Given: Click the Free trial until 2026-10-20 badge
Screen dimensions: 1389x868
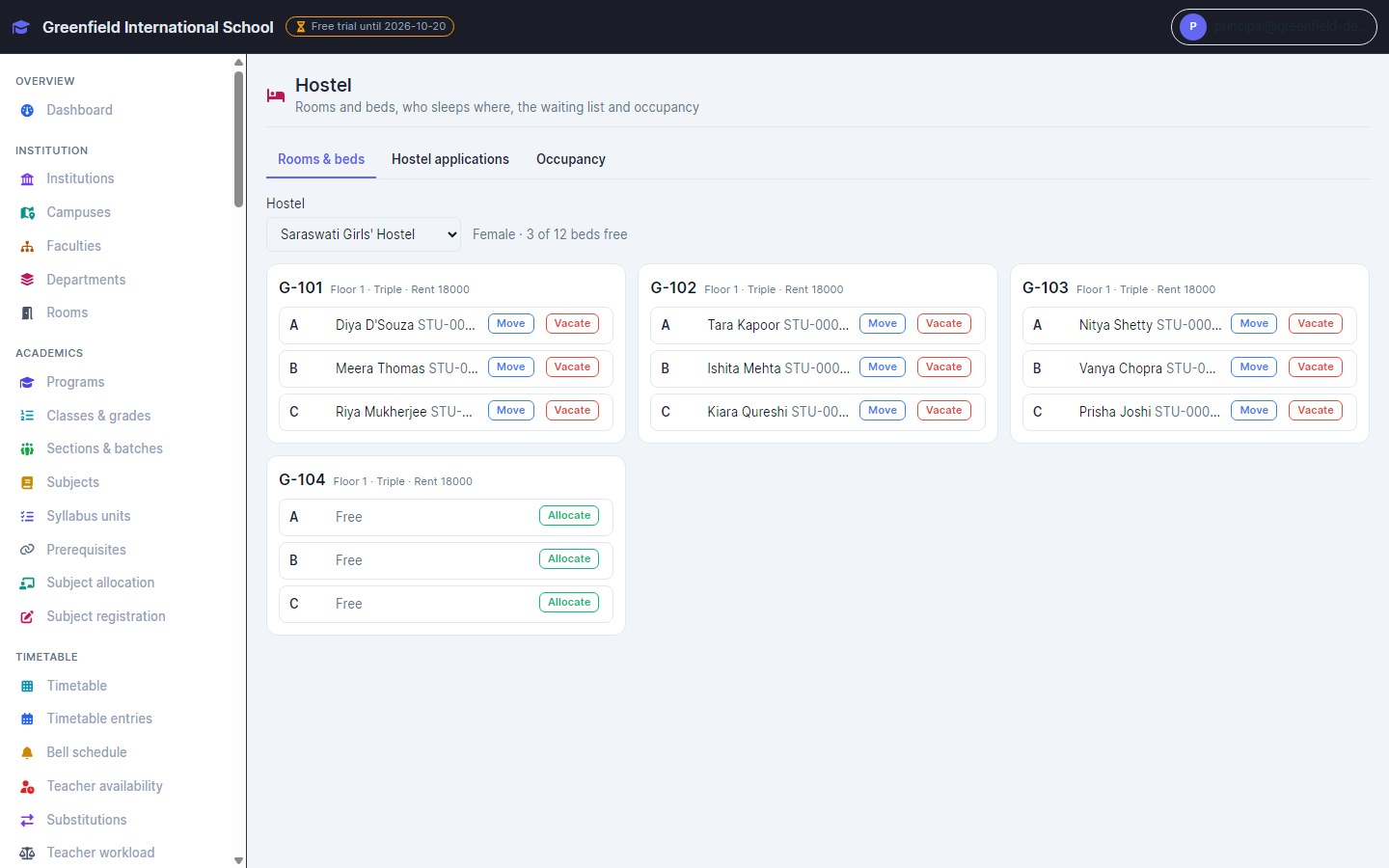Looking at the screenshot, I should pyautogui.click(x=369, y=27).
